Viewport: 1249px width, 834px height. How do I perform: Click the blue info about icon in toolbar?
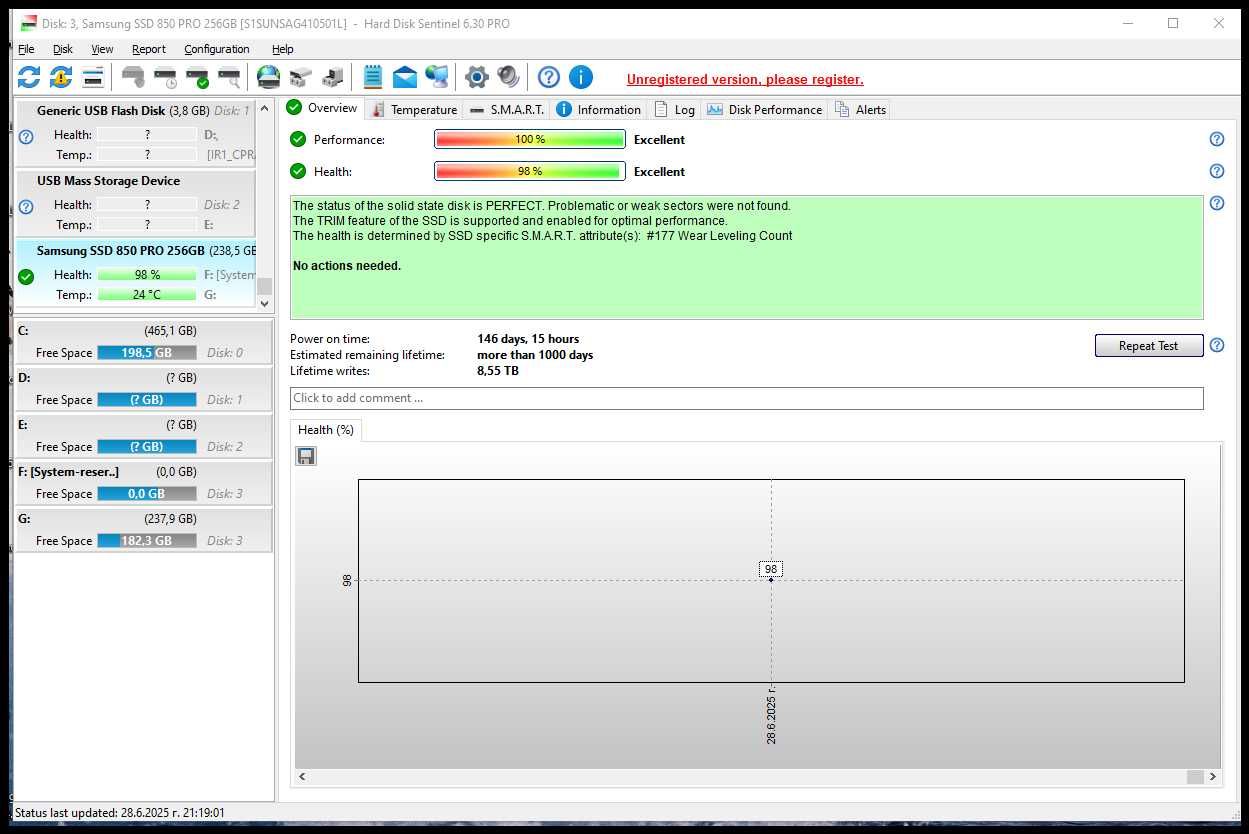[x=580, y=77]
